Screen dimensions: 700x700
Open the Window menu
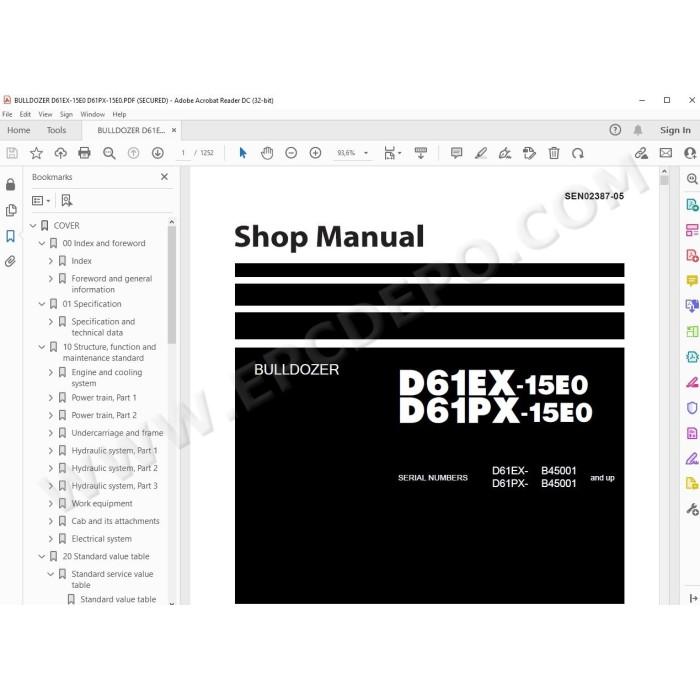tap(92, 114)
